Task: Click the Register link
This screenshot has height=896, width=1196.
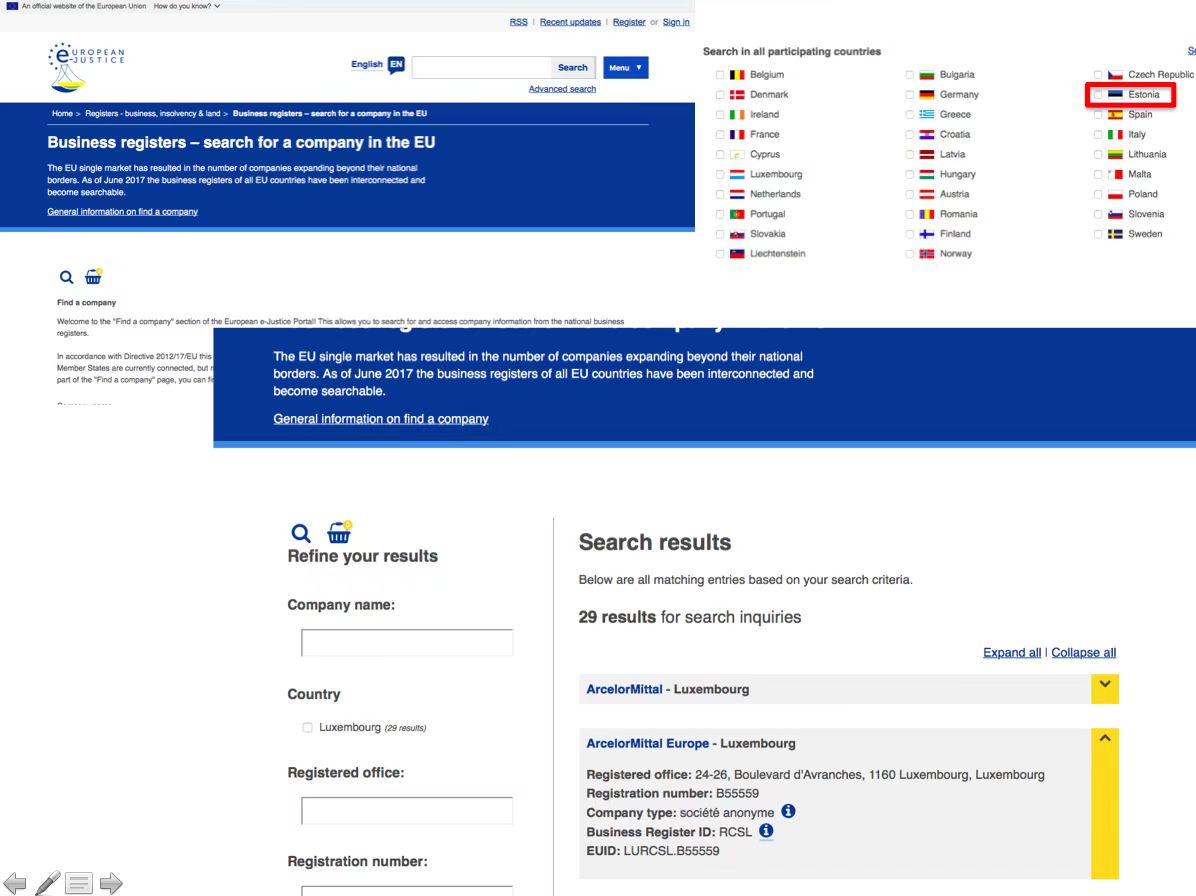Action: (x=629, y=22)
